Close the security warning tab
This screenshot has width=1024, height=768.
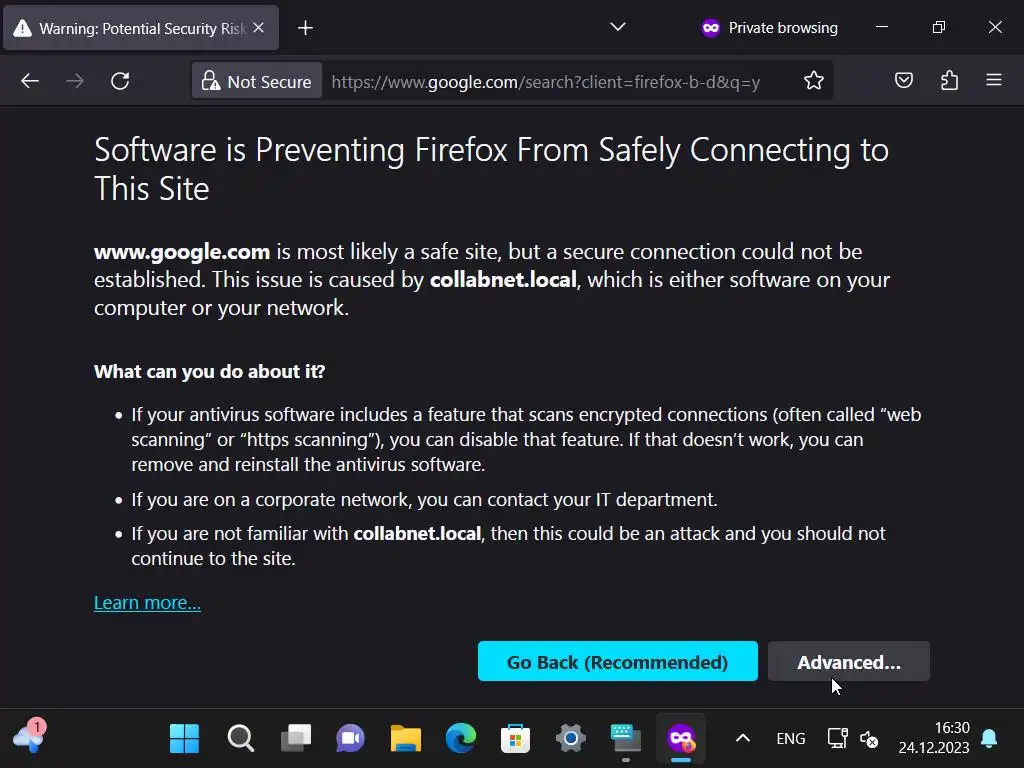point(259,28)
